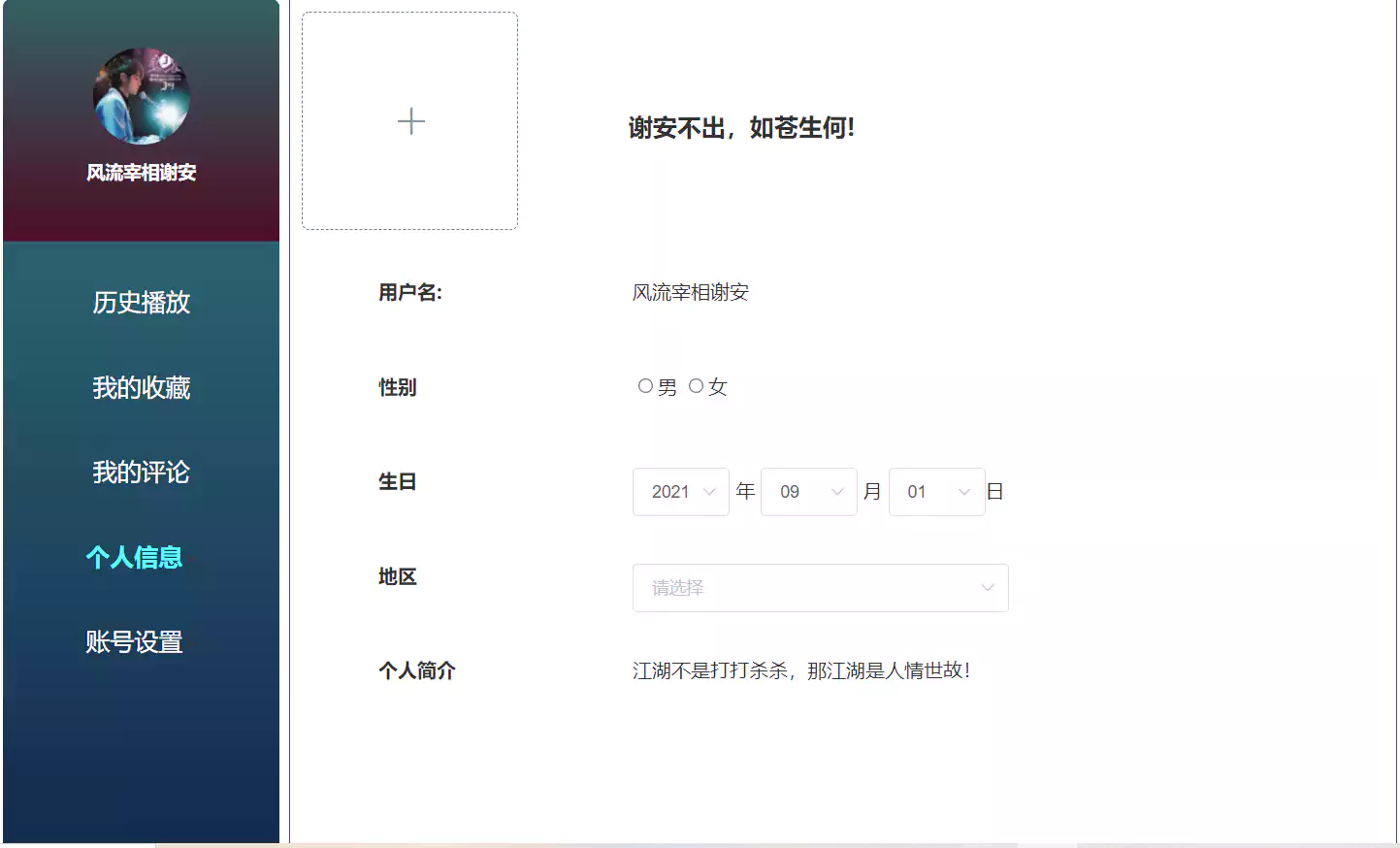
Task: Select the 个人信息 (personal info) sidebar item
Action: click(x=133, y=557)
